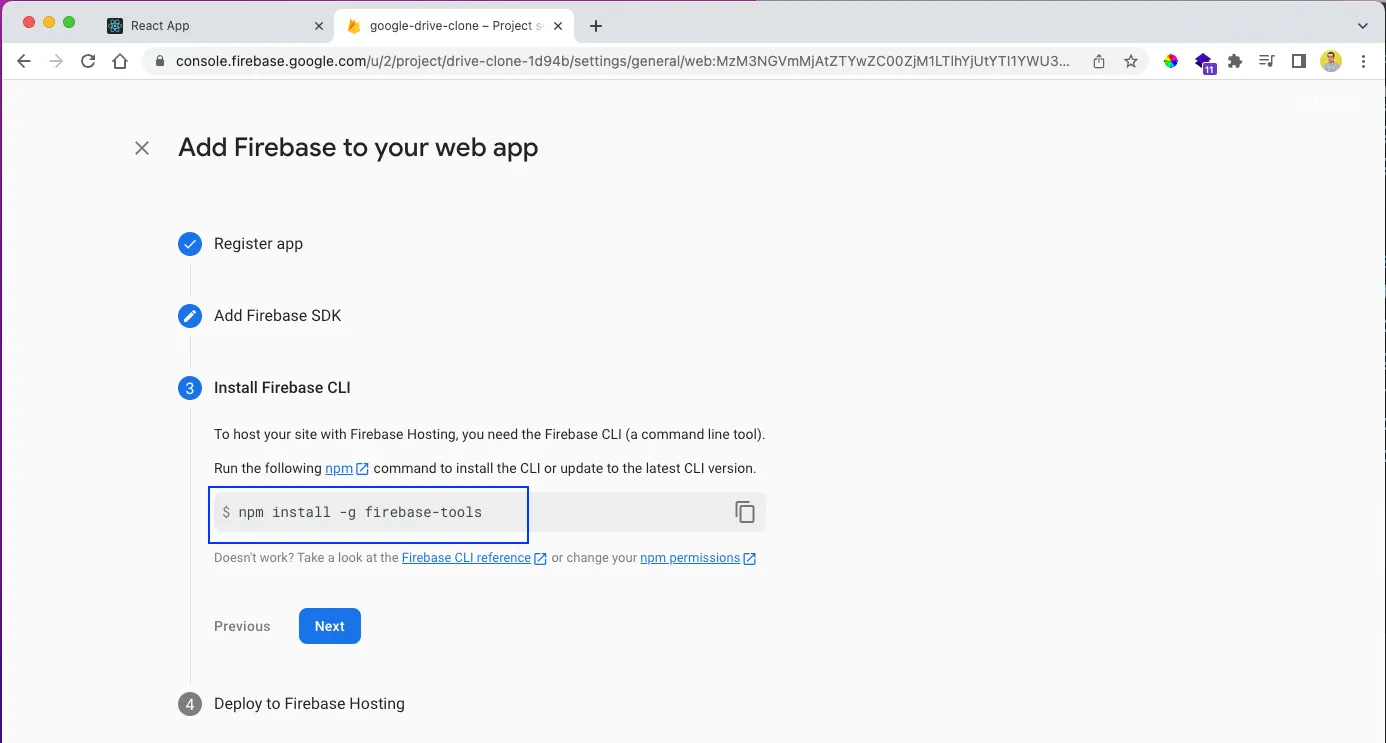The width and height of the screenshot is (1386, 743).
Task: Open the Extensions puzzle menu
Action: 1235,62
